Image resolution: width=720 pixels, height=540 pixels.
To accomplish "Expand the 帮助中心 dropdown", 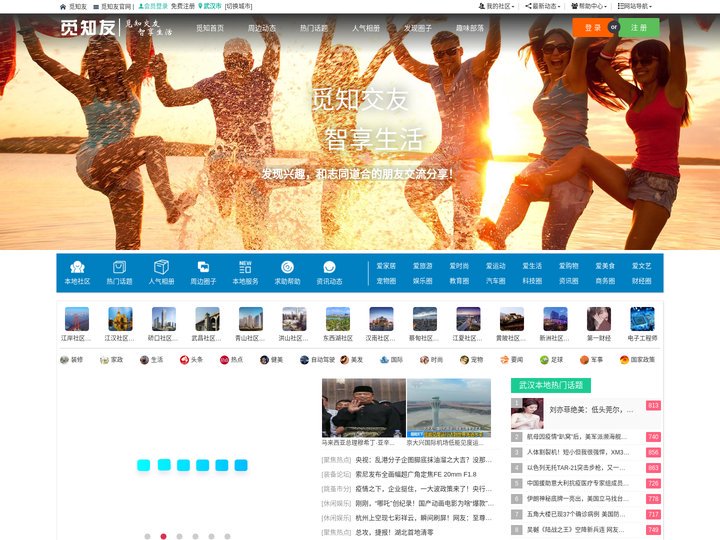I will point(589,6).
